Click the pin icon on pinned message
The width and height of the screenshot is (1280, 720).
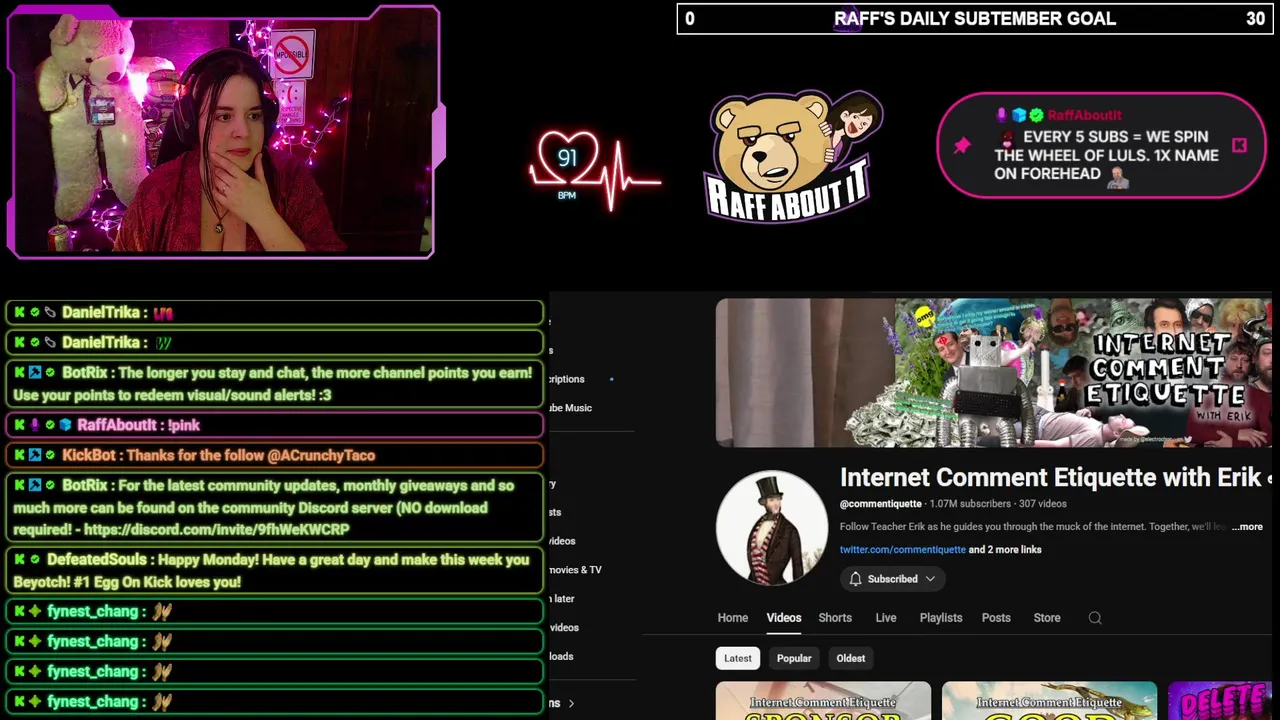[962, 146]
